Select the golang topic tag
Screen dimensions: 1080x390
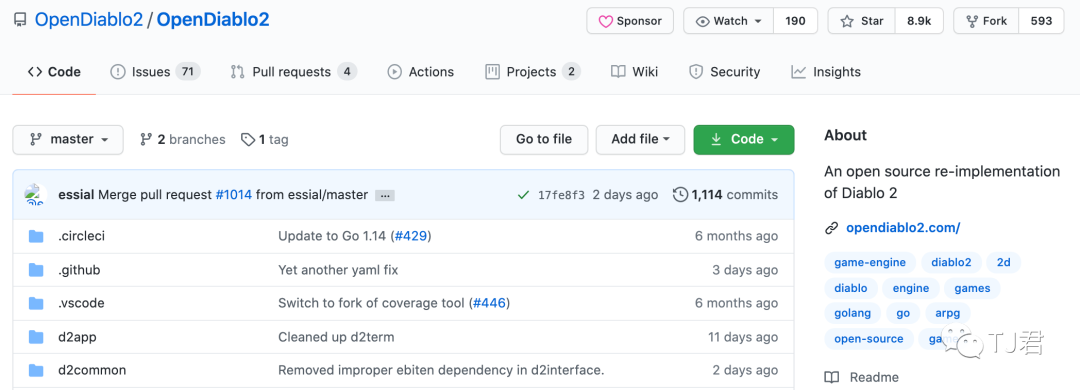click(853, 313)
